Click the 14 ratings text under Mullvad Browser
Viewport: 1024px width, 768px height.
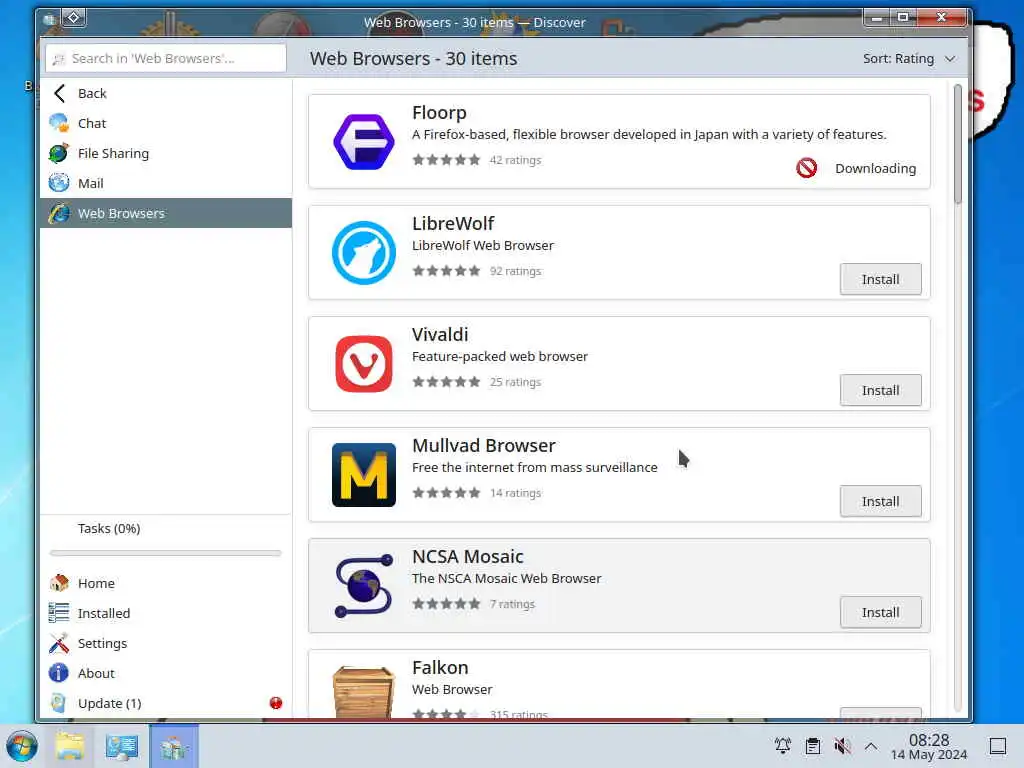(x=515, y=493)
